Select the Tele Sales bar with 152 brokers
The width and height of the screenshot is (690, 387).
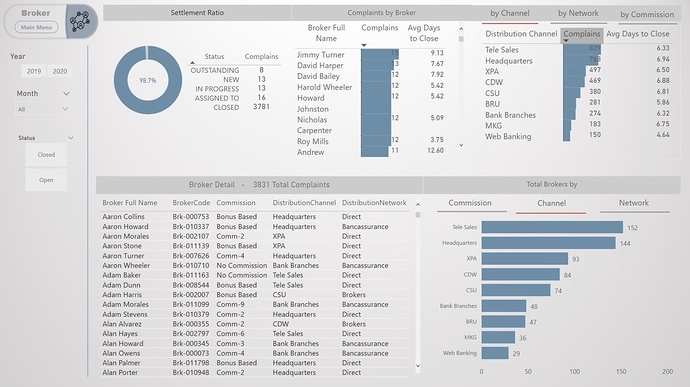(552, 227)
